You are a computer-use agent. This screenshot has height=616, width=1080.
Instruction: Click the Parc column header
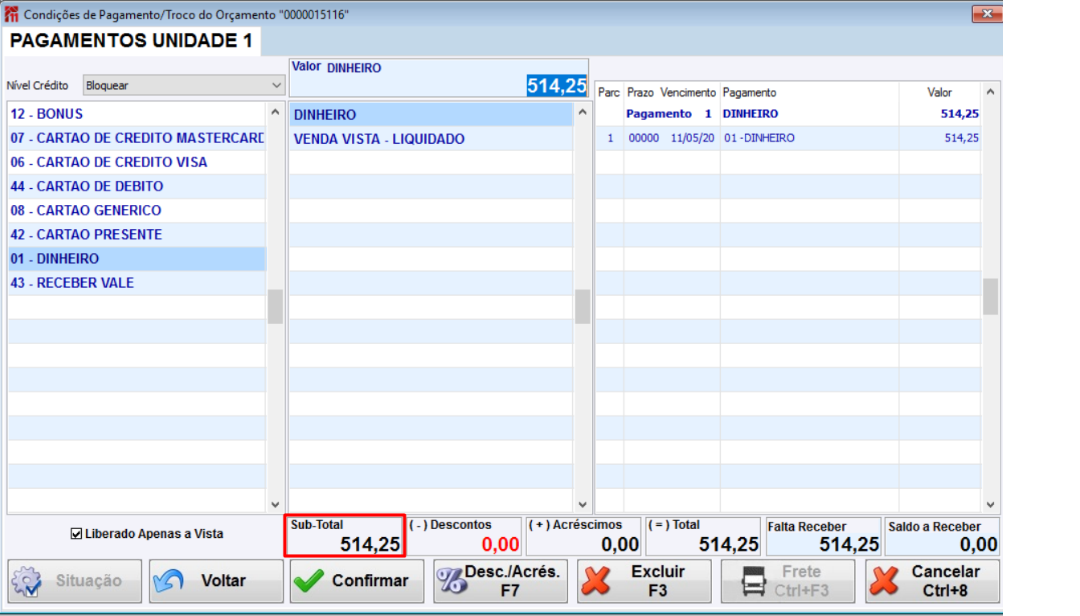pyautogui.click(x=609, y=92)
